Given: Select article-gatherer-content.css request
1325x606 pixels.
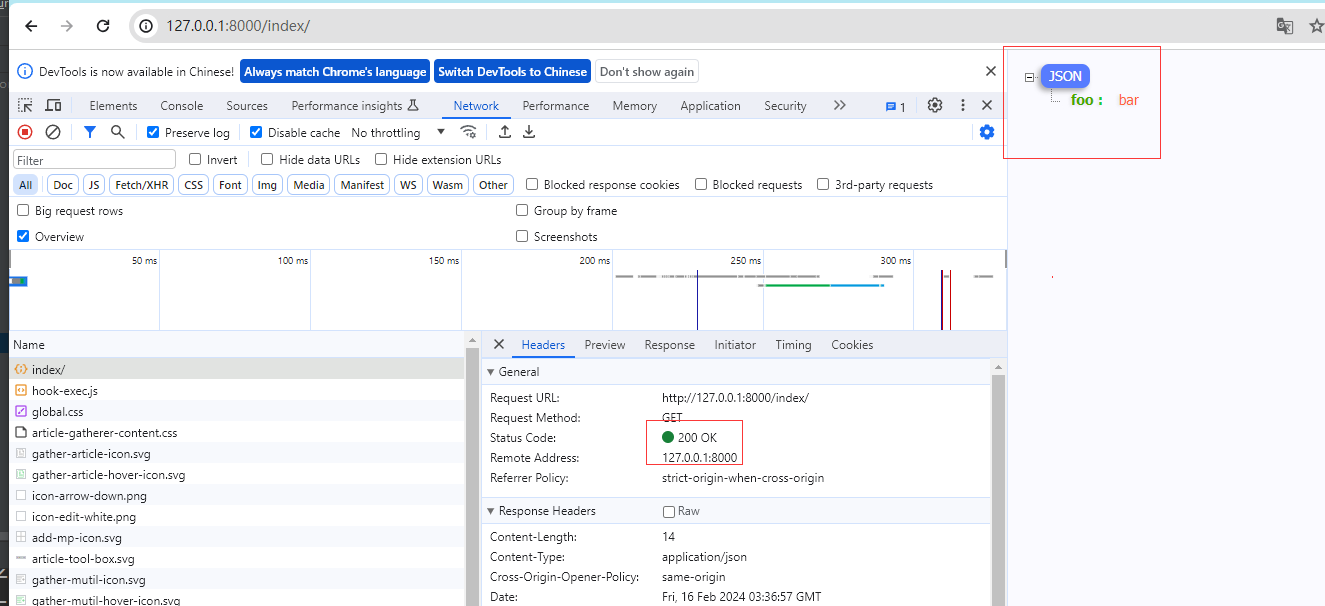Looking at the screenshot, I should coord(237,432).
